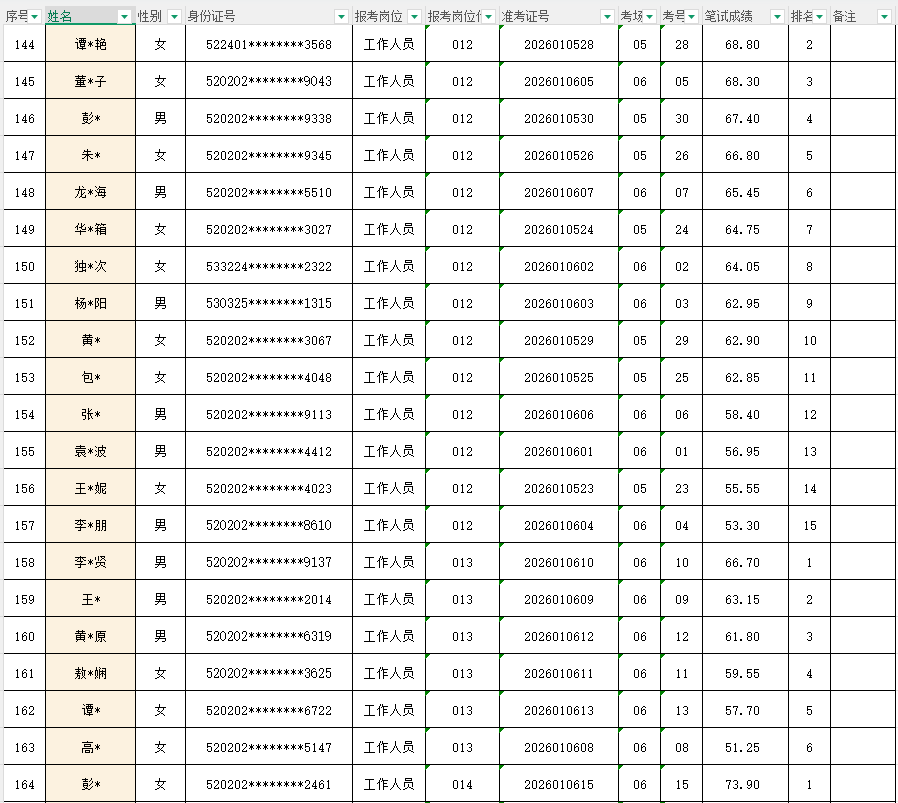
Task: Select score cell 67.40
Action: pos(745,119)
